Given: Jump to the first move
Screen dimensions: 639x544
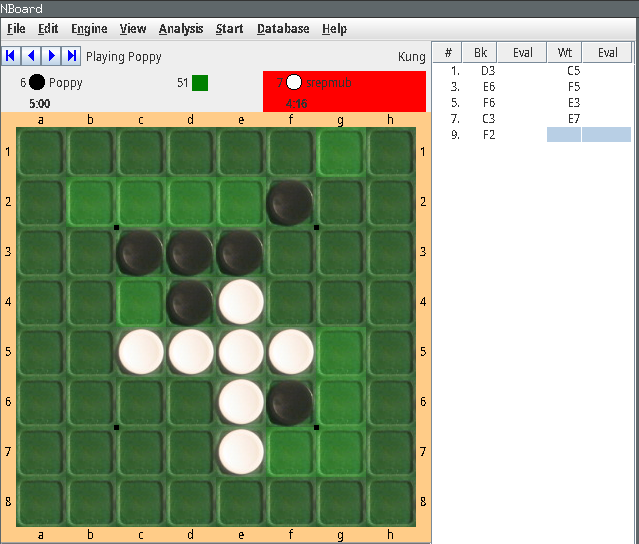Looking at the screenshot, I should coord(11,56).
